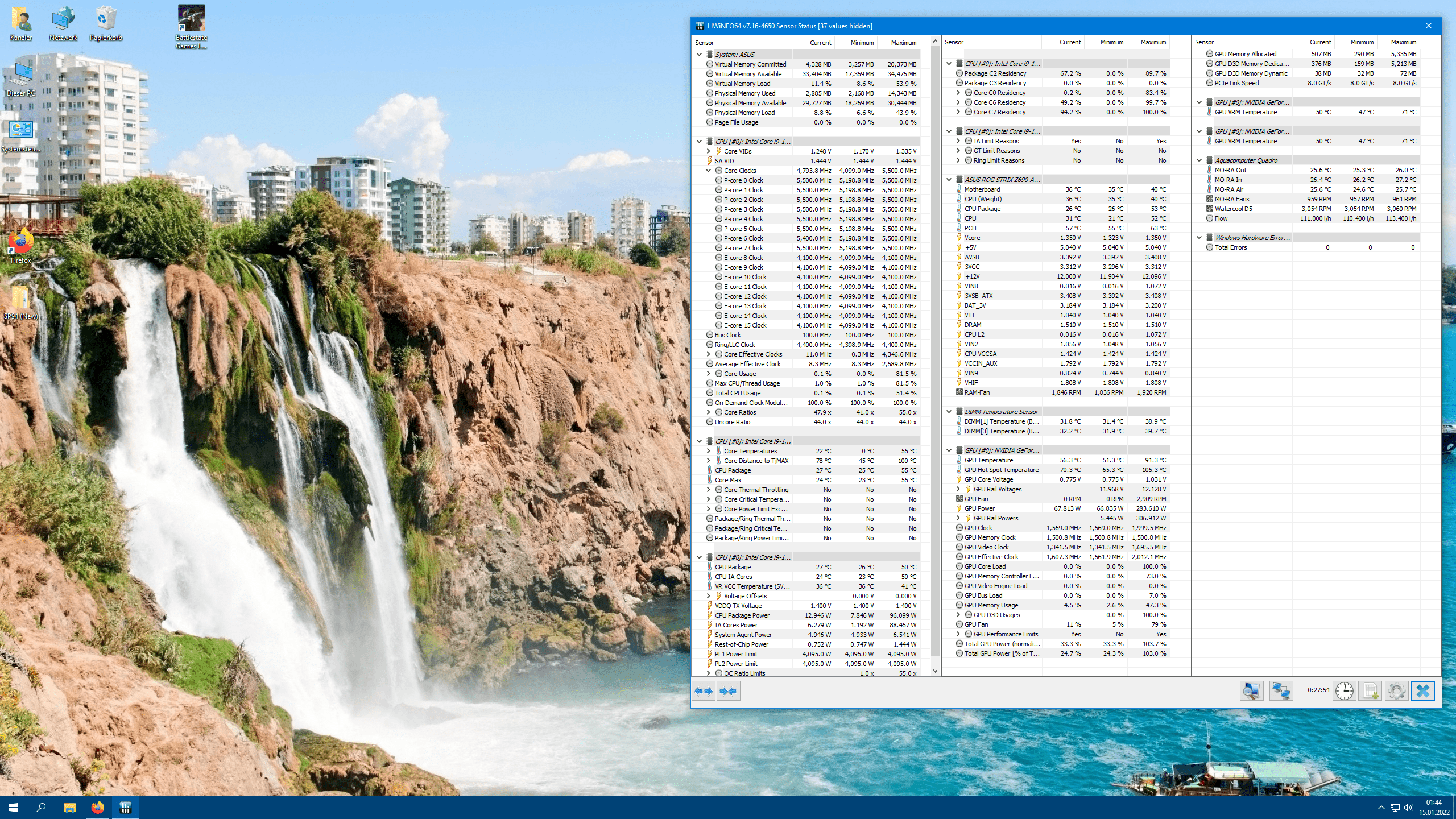Open Dieser PC desktop icon
The width and height of the screenshot is (1456, 819).
(21, 79)
